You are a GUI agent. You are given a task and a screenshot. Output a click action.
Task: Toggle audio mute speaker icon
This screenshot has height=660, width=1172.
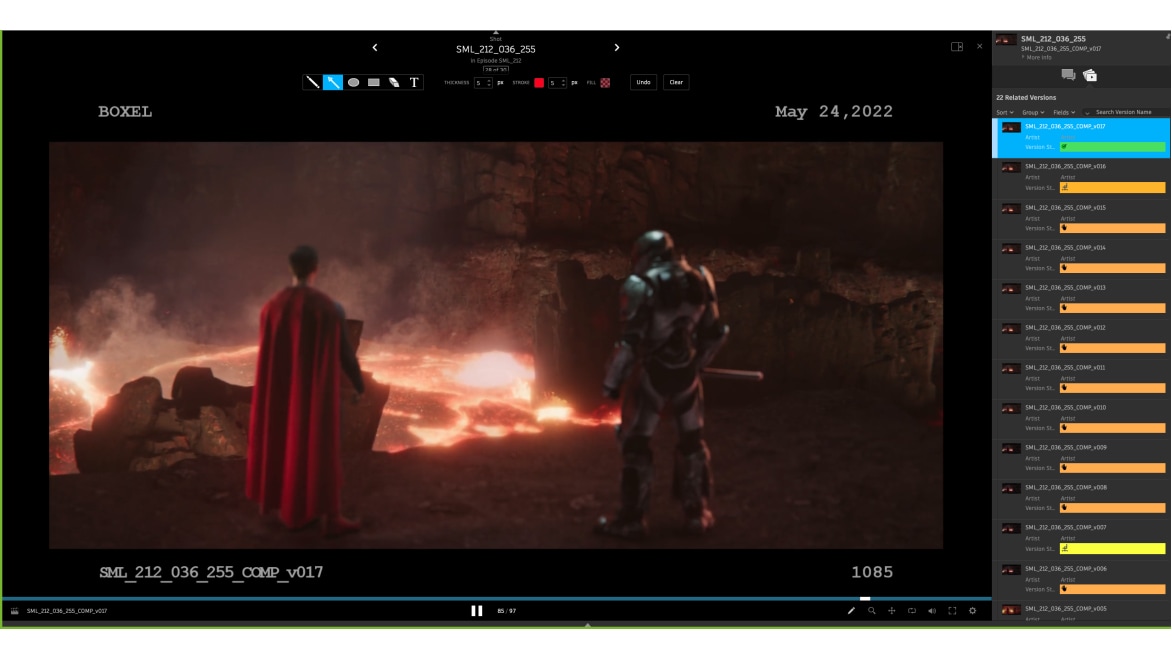(x=932, y=611)
